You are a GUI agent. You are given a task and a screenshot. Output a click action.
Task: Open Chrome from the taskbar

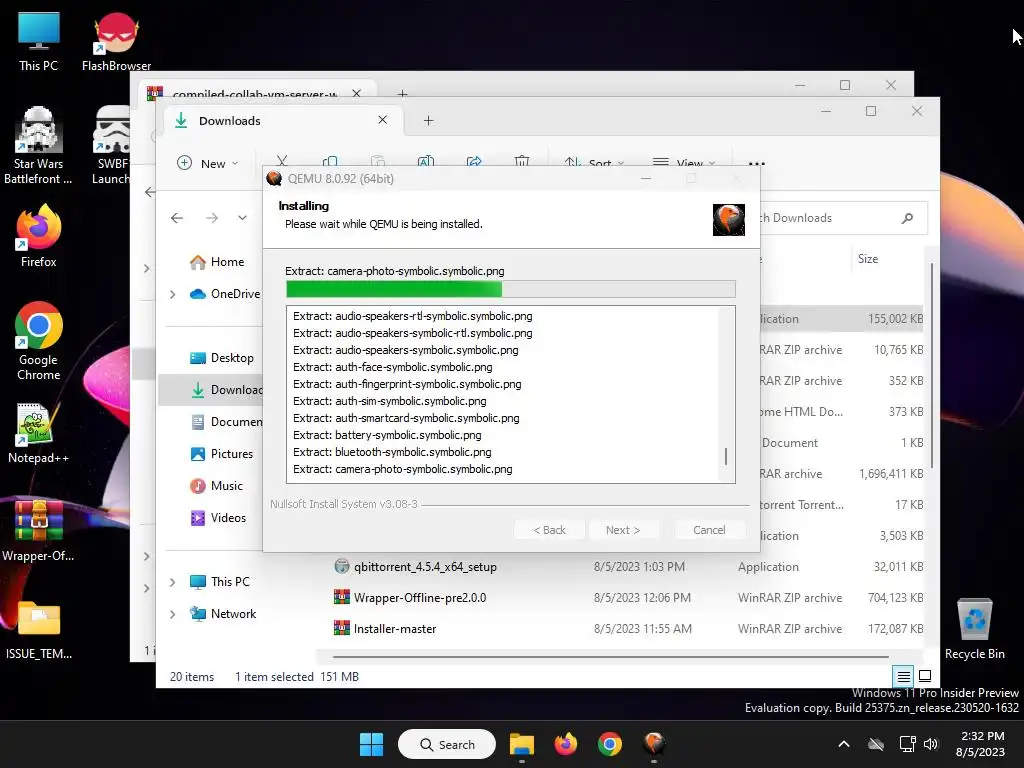click(609, 744)
